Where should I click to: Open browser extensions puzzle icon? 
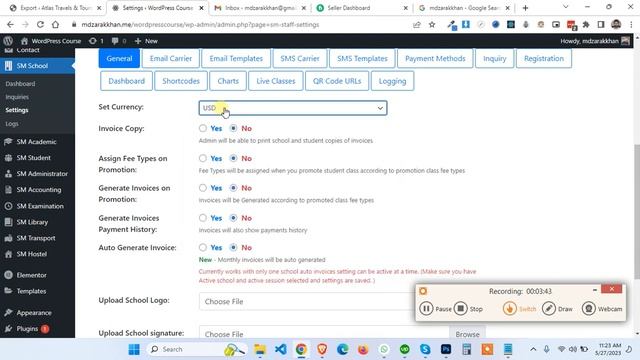[586, 24]
